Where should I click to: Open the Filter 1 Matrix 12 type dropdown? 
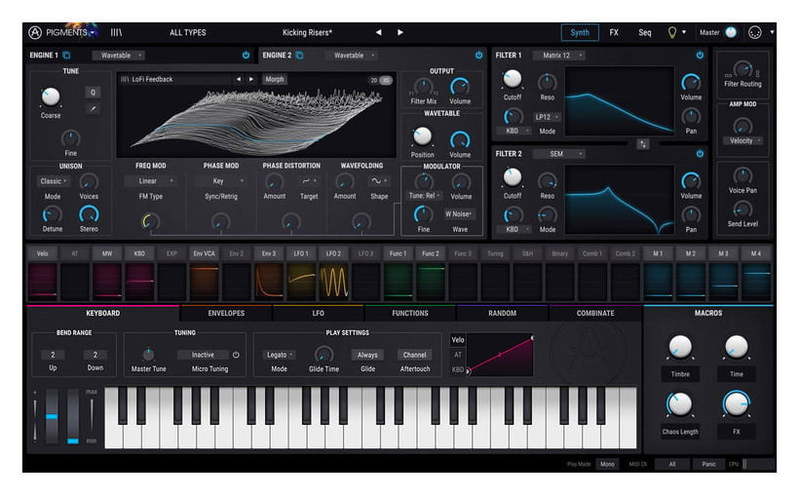(x=558, y=56)
